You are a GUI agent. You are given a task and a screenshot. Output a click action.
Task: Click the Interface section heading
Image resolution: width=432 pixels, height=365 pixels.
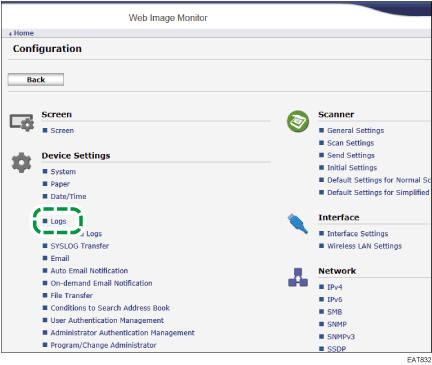(339, 217)
